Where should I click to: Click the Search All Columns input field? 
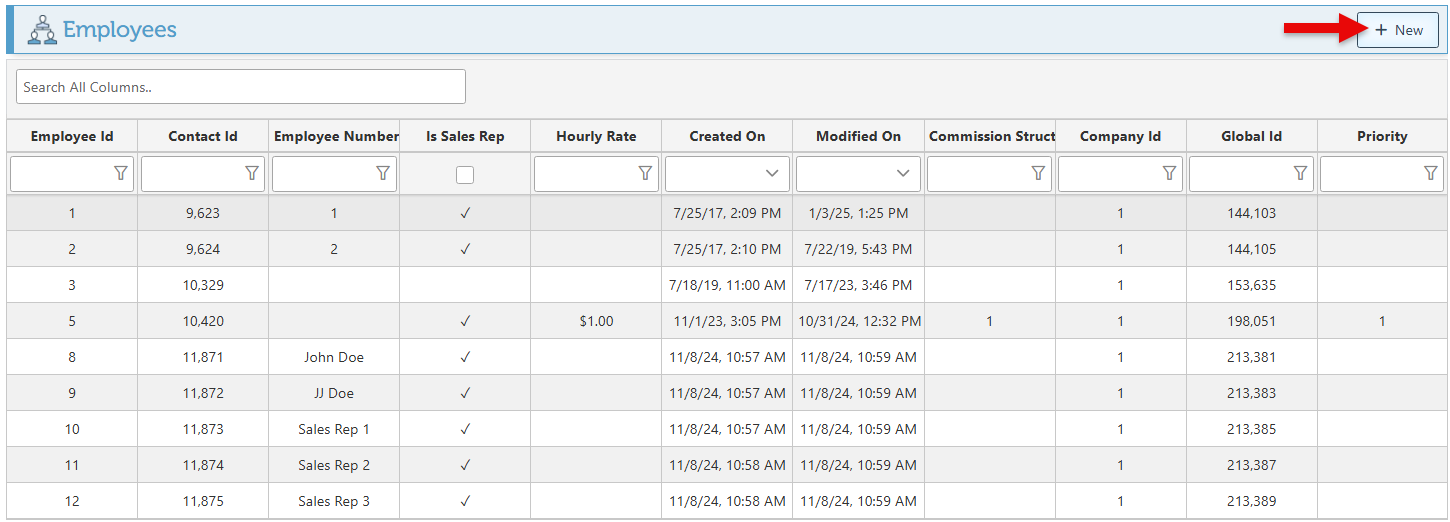(x=241, y=87)
